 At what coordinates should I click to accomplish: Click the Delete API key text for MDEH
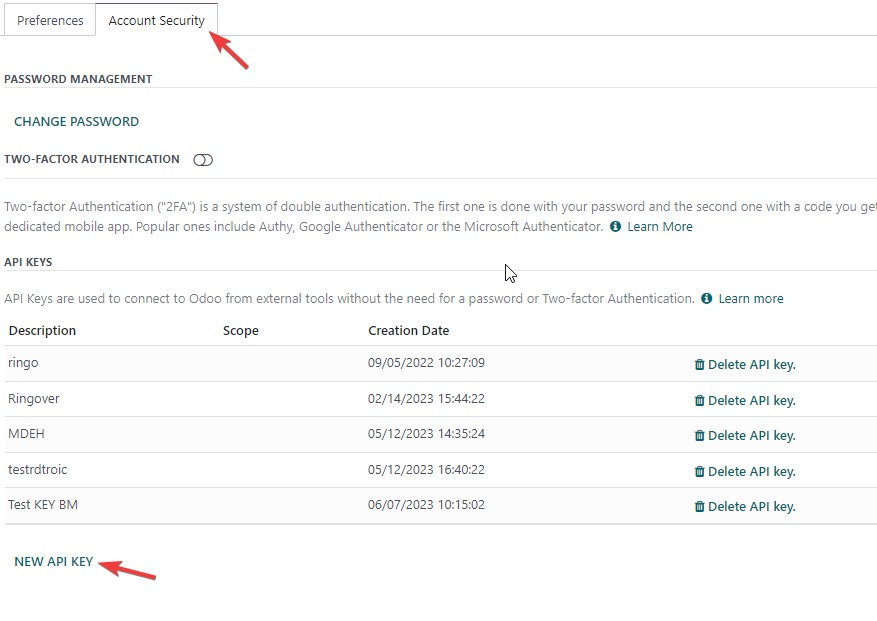click(x=752, y=436)
